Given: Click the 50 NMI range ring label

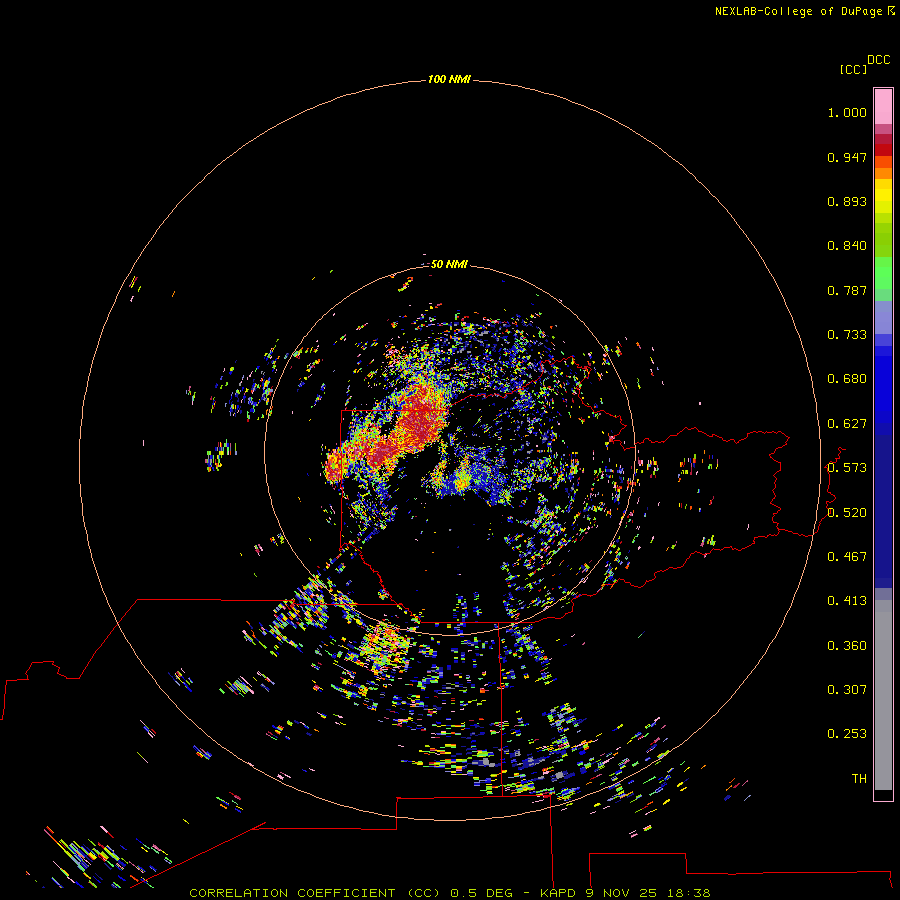Looking at the screenshot, I should 449,264.
